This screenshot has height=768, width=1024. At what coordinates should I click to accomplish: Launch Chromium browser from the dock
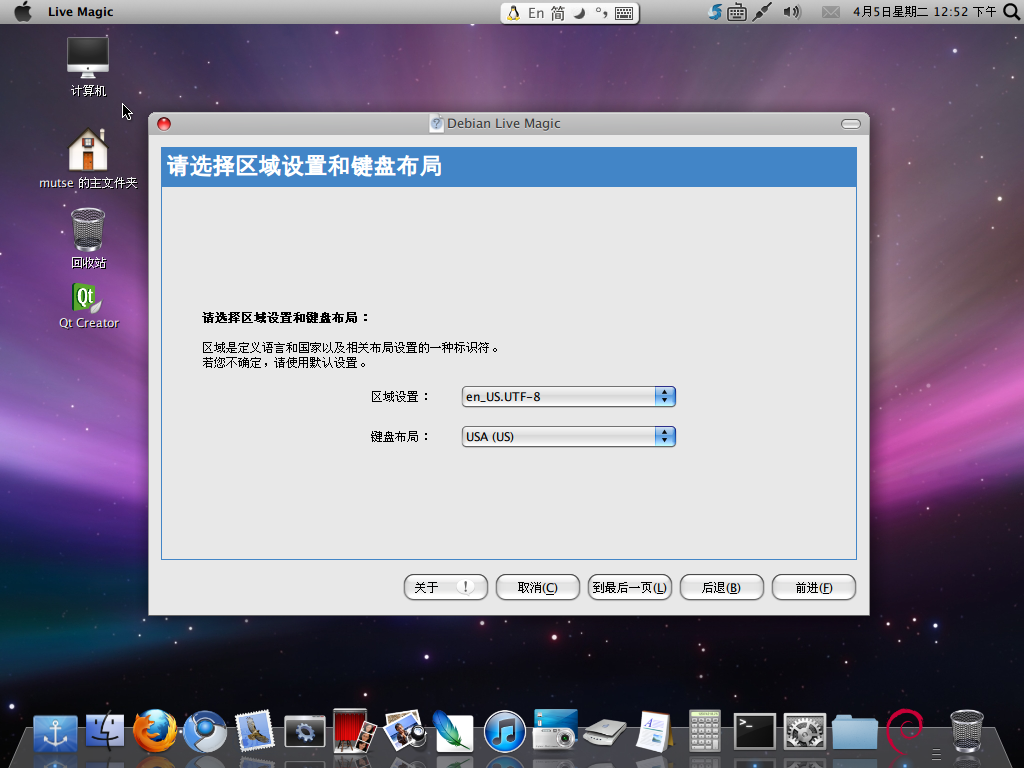tap(205, 731)
